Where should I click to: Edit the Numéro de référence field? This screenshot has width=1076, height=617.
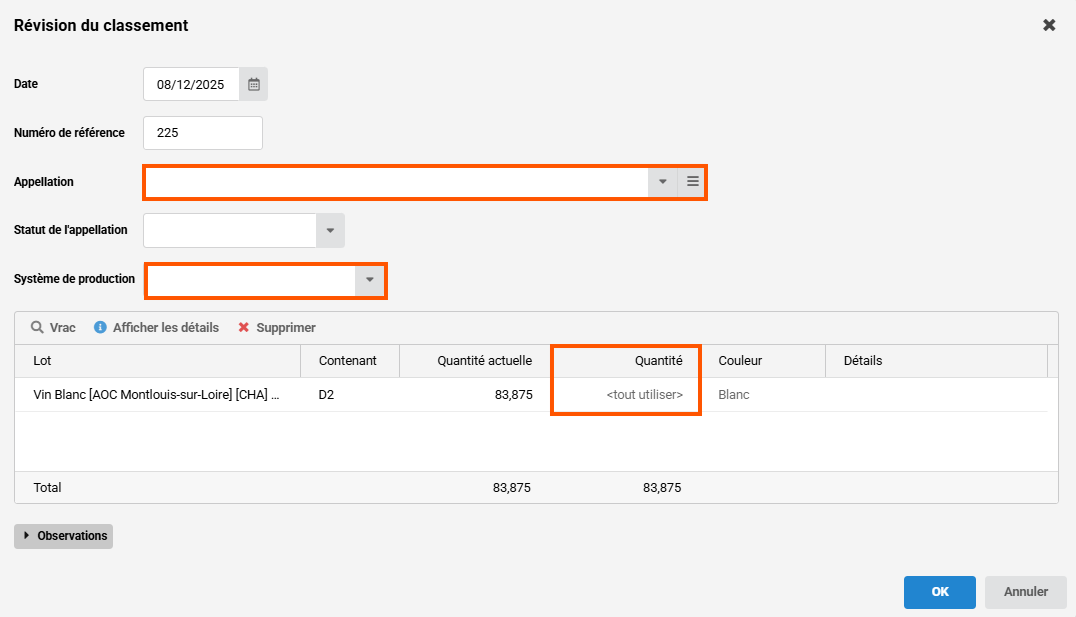203,133
